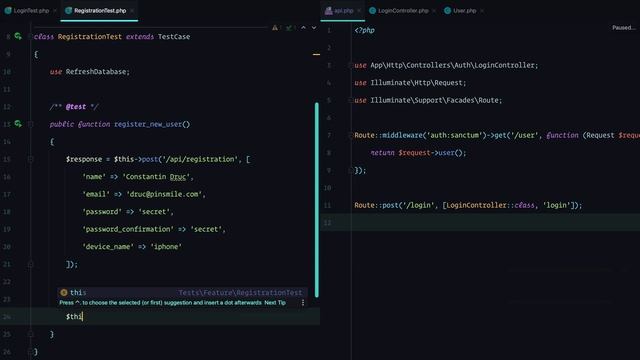The image size is (640, 360).
Task: Close the RegistrationTest.php tab
Action: (132, 11)
